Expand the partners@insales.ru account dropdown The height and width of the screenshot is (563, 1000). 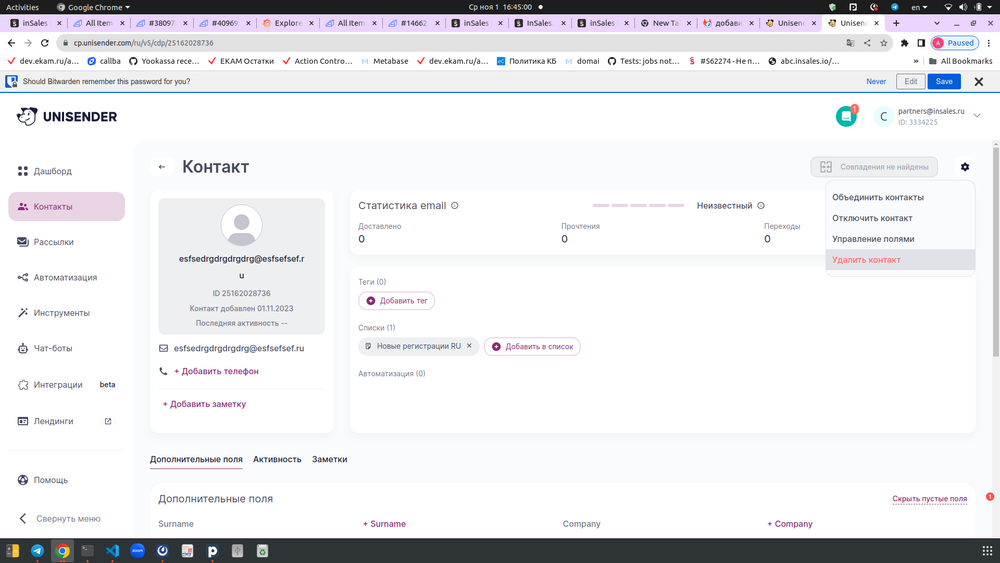(x=977, y=116)
